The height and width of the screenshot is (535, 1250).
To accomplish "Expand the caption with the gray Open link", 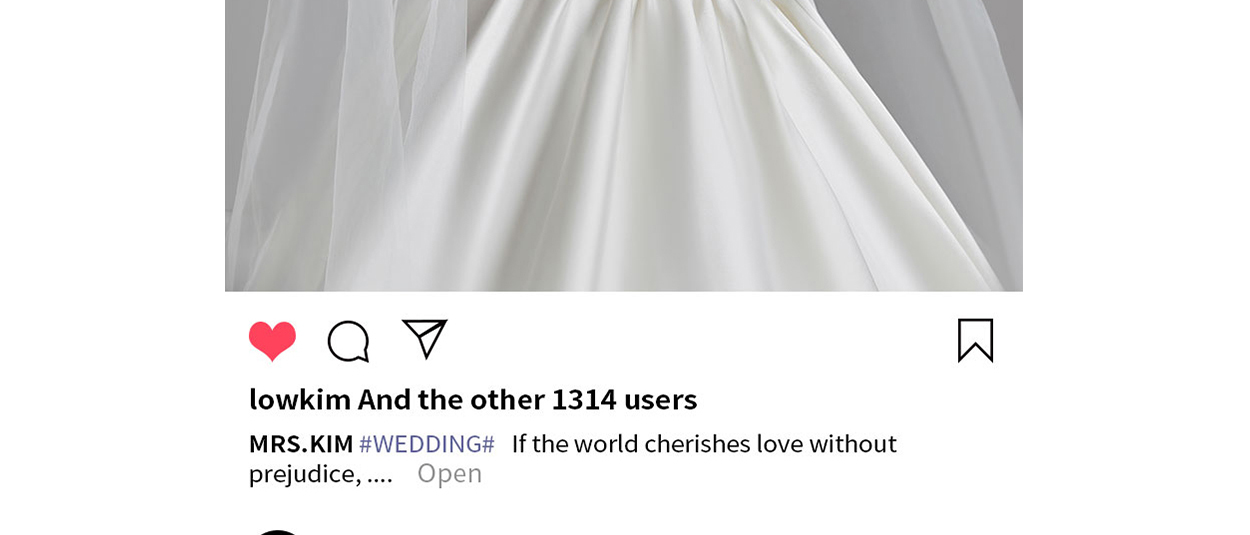I will pyautogui.click(x=449, y=473).
